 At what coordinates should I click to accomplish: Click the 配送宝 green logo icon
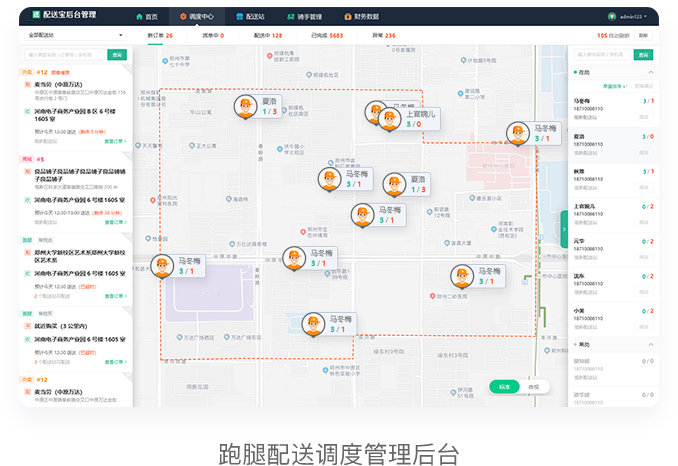pos(37,16)
